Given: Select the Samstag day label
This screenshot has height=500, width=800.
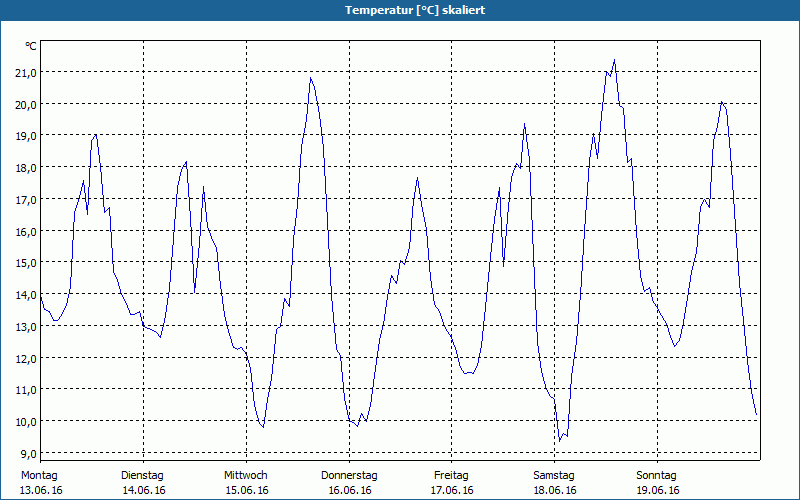Looking at the screenshot, I should (x=554, y=476).
